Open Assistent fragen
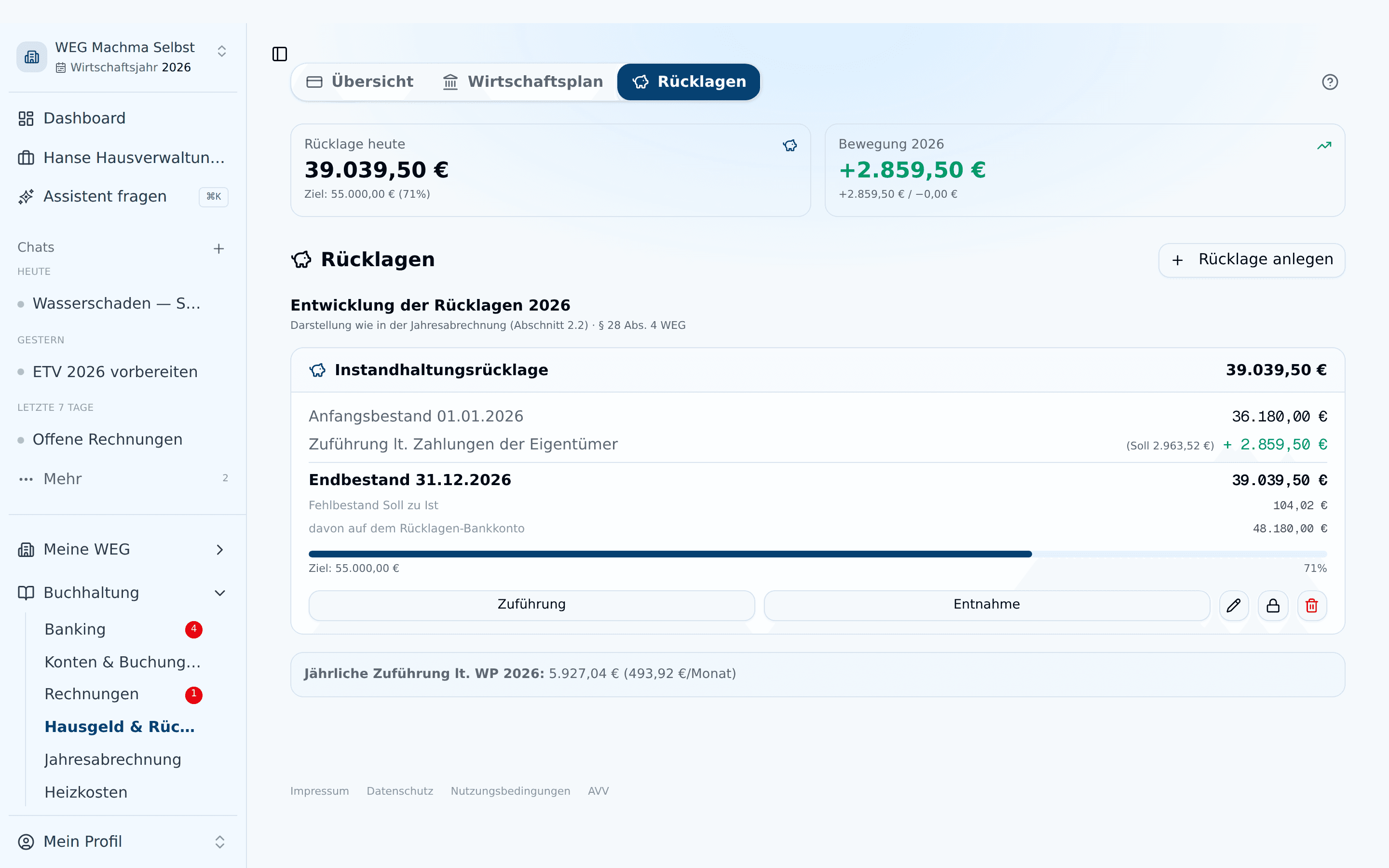The width and height of the screenshot is (1389, 868). coord(123,196)
